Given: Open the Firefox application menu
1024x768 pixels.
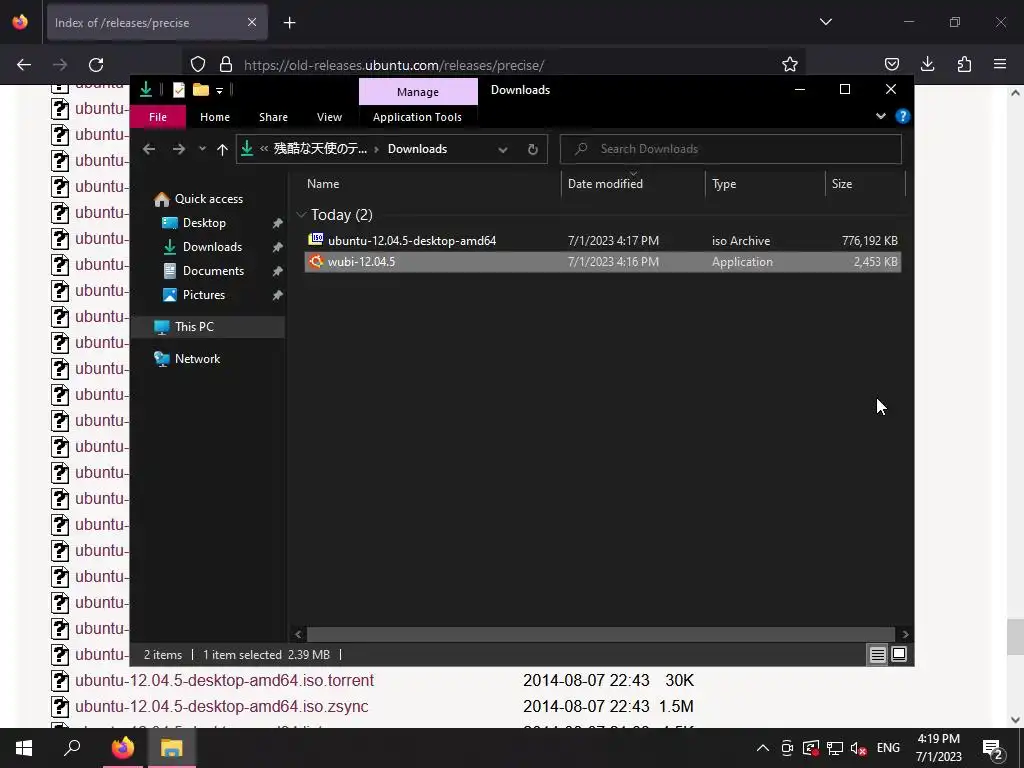Looking at the screenshot, I should (x=1000, y=64).
